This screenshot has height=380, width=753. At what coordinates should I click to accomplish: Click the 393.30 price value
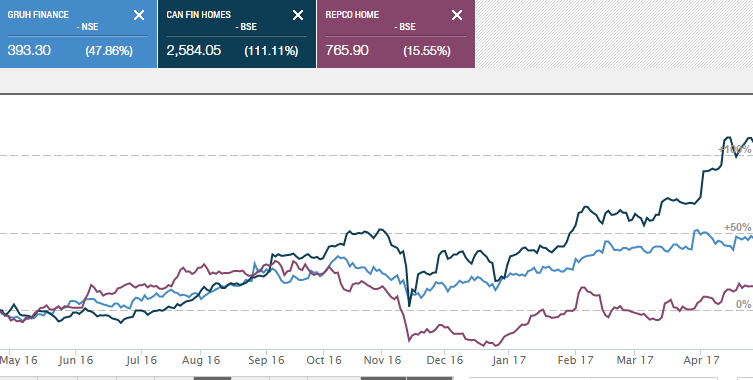(29, 50)
